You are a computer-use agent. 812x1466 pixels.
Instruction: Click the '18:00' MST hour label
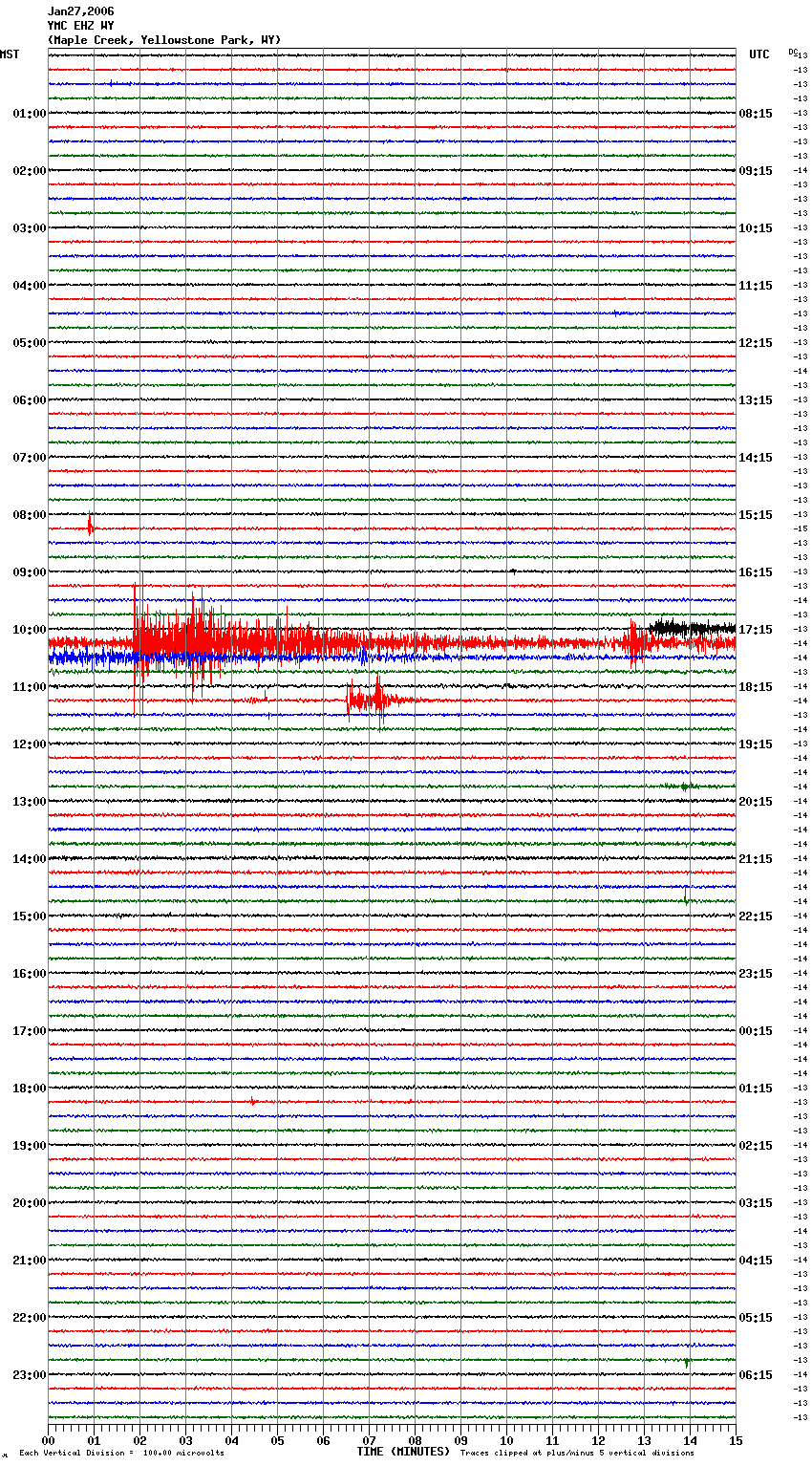30,1089
